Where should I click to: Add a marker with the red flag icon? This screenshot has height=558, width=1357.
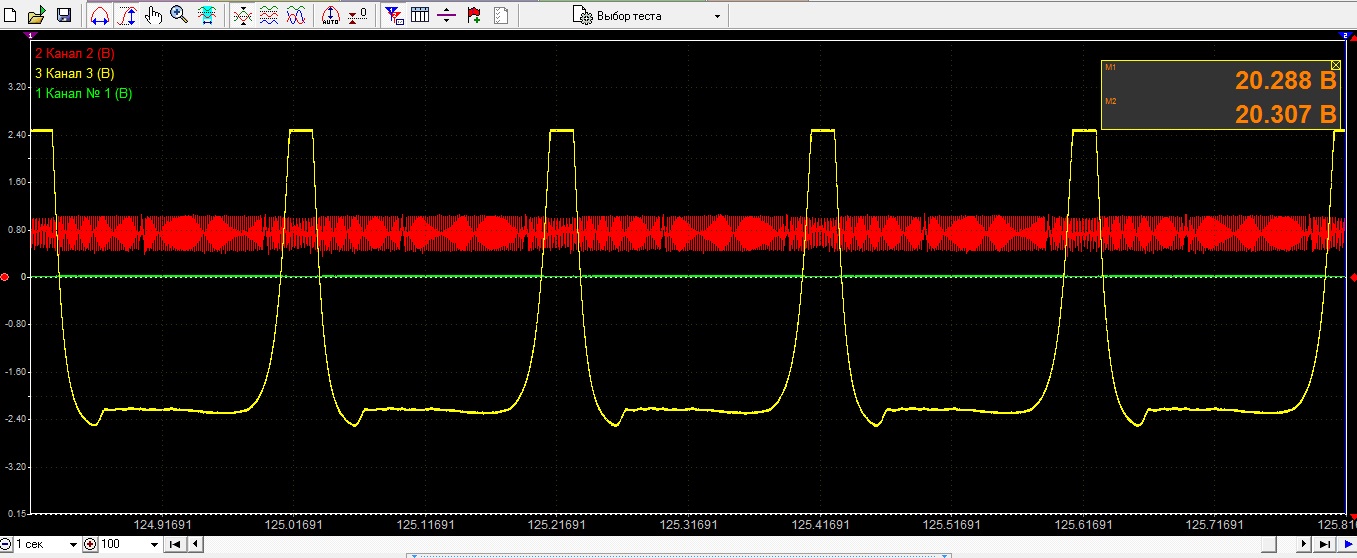[474, 15]
